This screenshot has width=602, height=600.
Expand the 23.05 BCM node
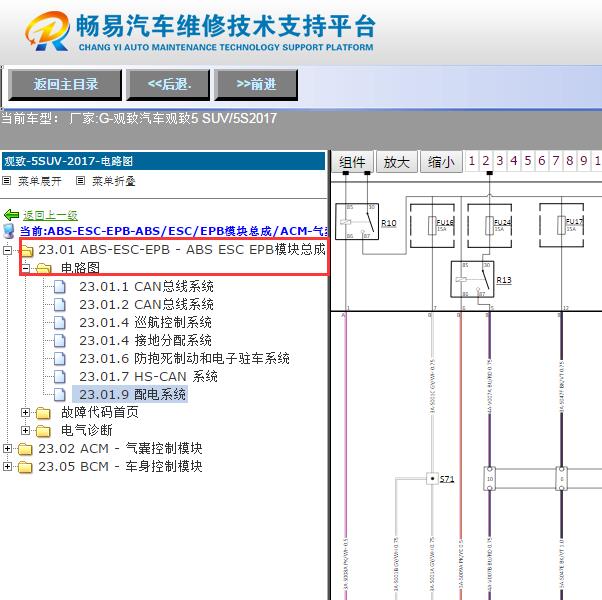pos(7,466)
